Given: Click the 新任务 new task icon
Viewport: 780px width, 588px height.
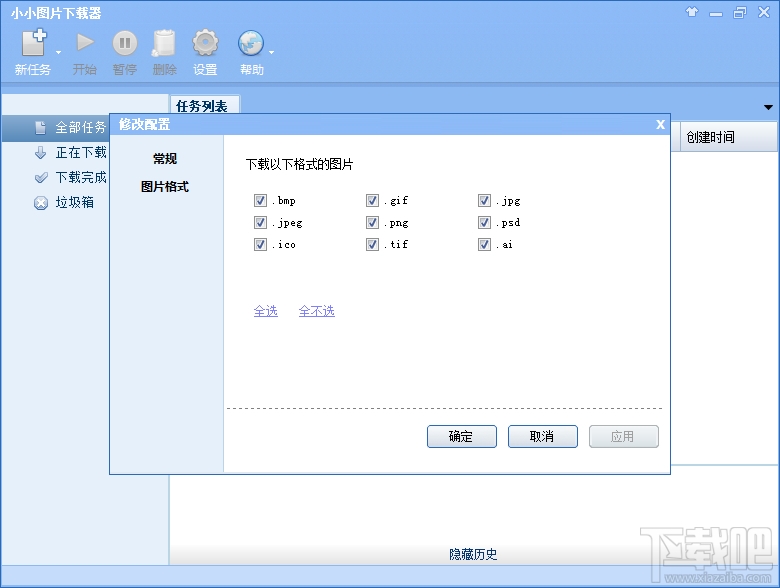Looking at the screenshot, I should pos(34,43).
